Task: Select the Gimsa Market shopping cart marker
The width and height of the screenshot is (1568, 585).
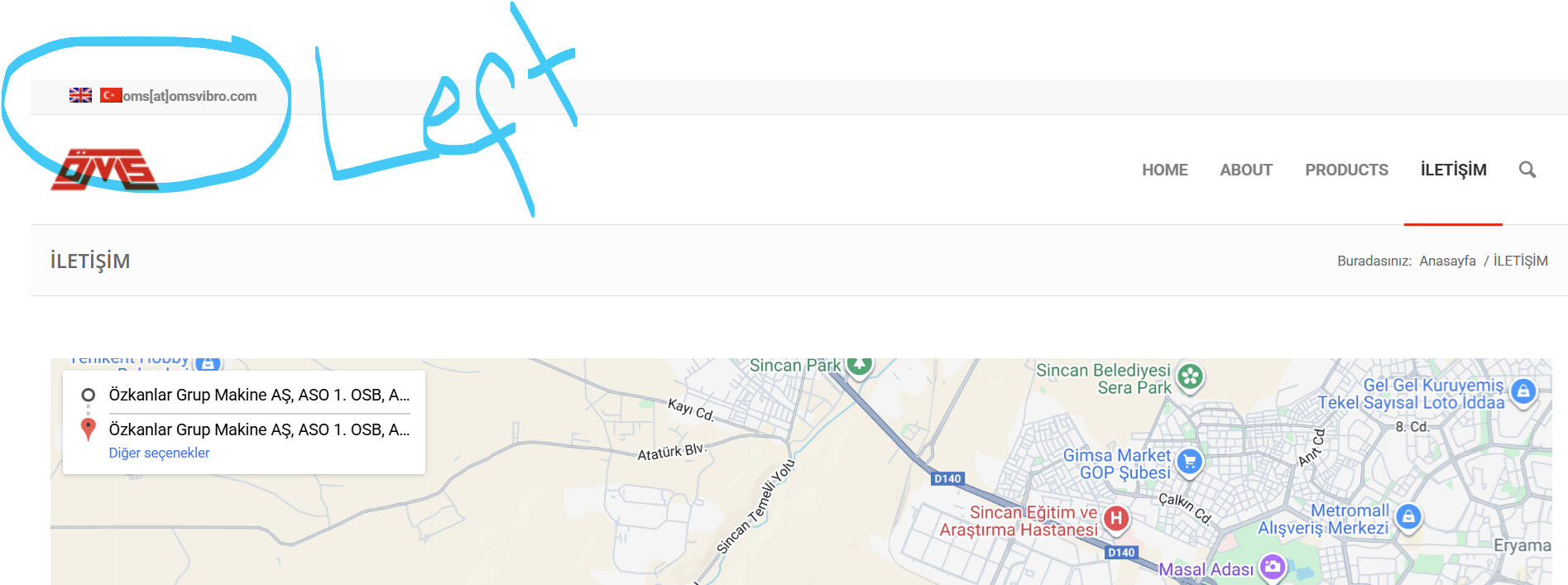Action: pyautogui.click(x=1190, y=462)
